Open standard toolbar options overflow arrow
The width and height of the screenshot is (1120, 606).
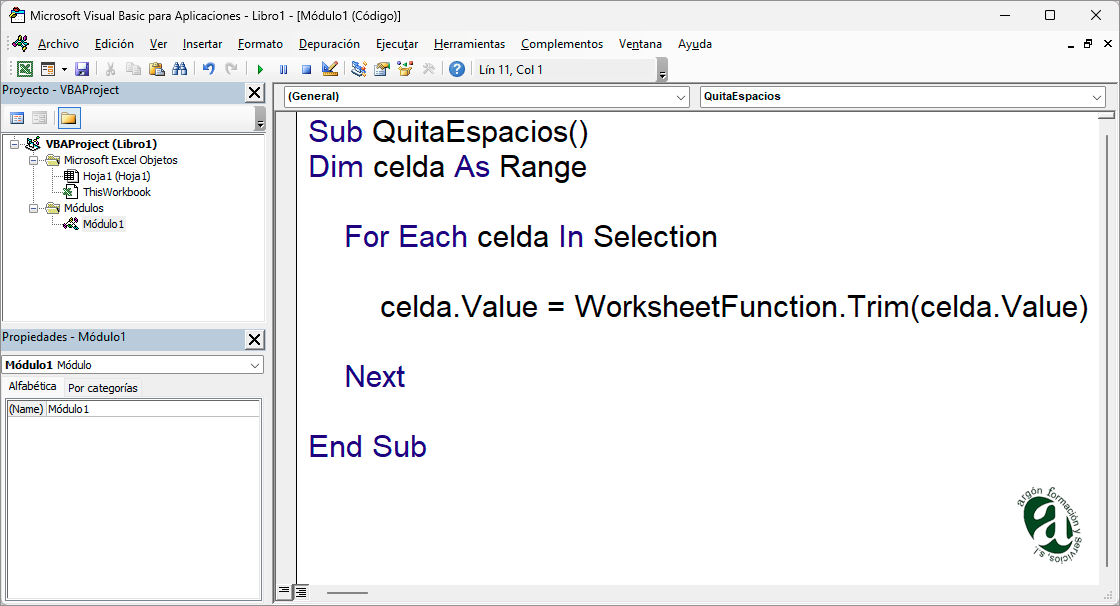(x=662, y=70)
